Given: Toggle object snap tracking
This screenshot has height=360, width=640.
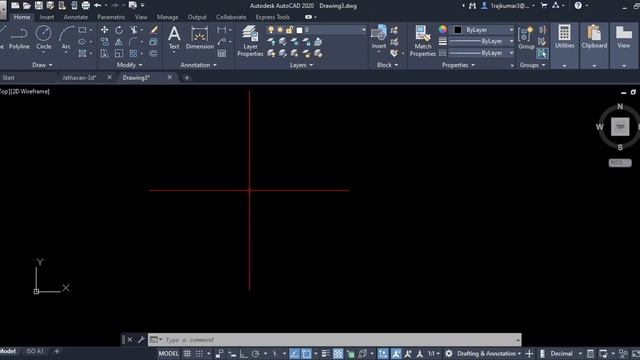Looking at the screenshot, I should coord(294,353).
